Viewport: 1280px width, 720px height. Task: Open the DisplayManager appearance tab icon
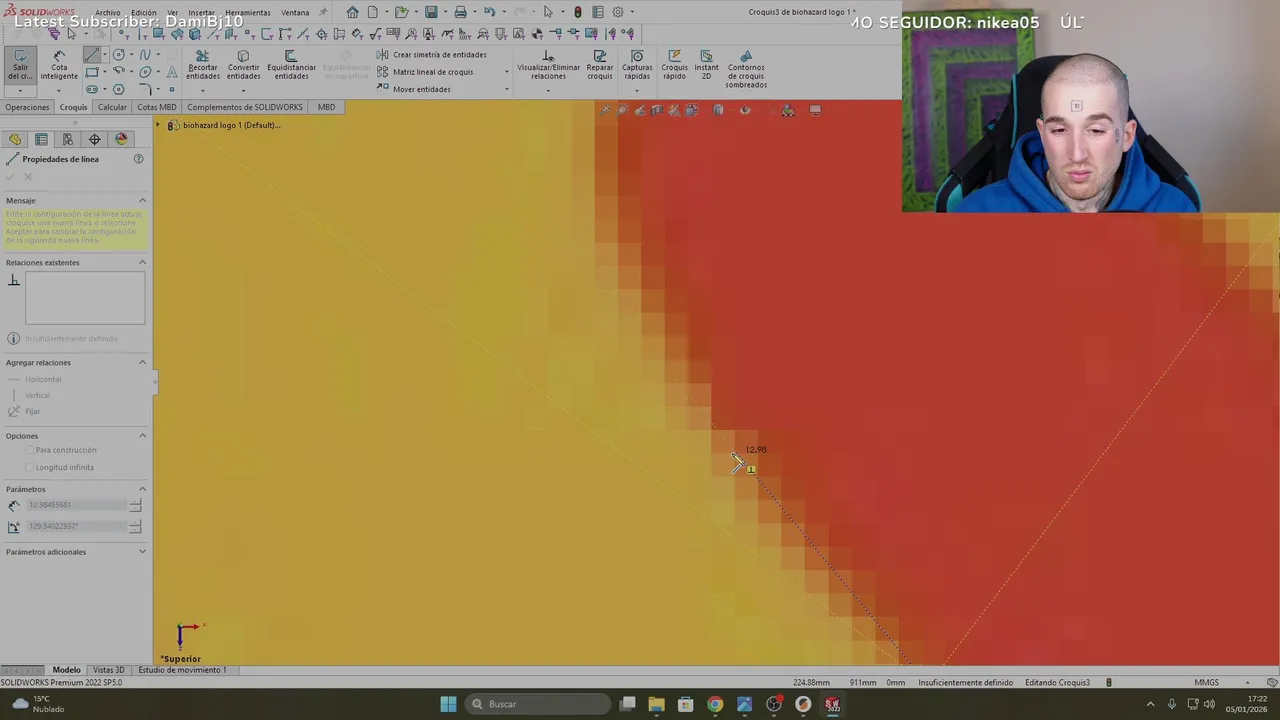point(121,139)
